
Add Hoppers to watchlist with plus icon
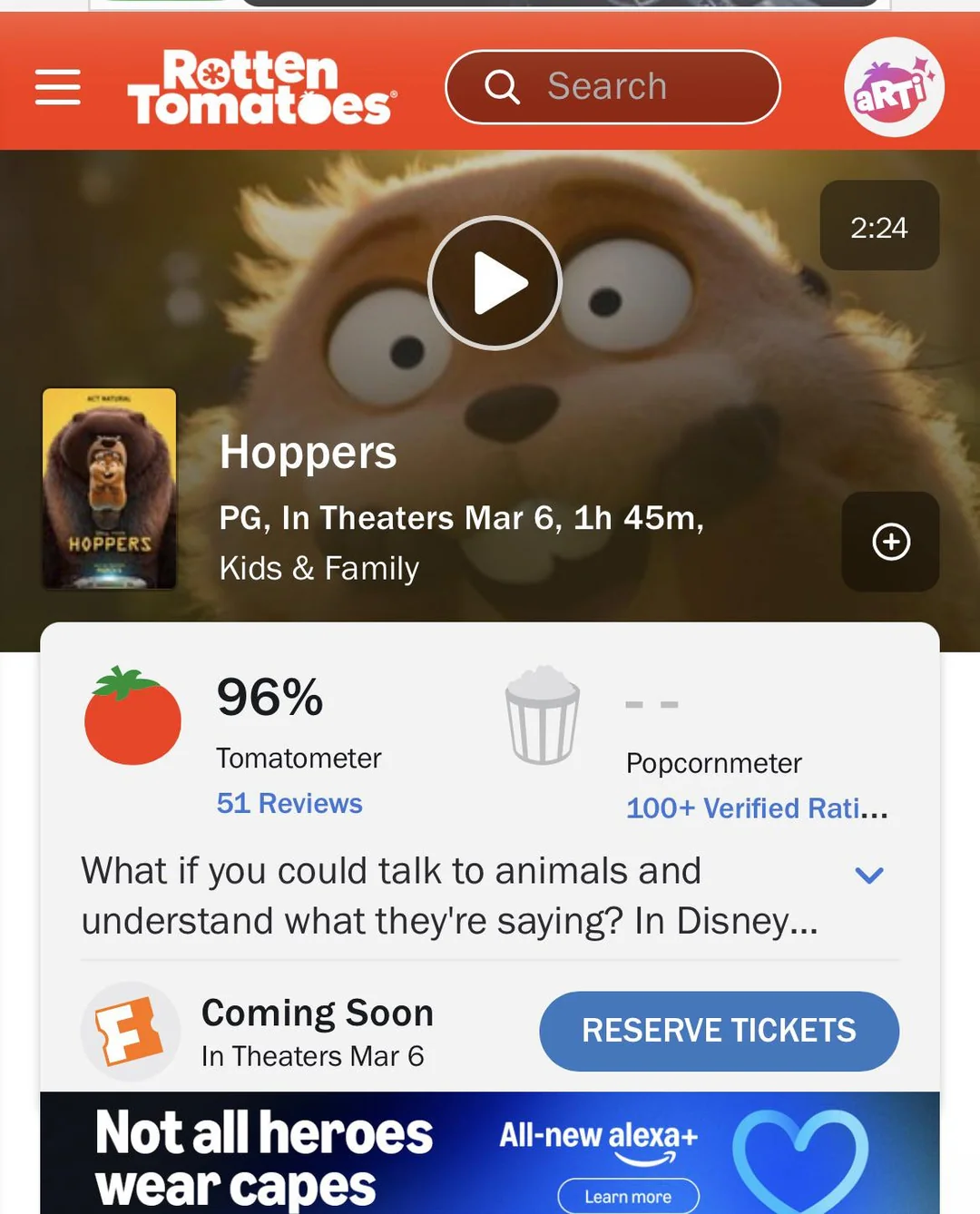click(890, 542)
